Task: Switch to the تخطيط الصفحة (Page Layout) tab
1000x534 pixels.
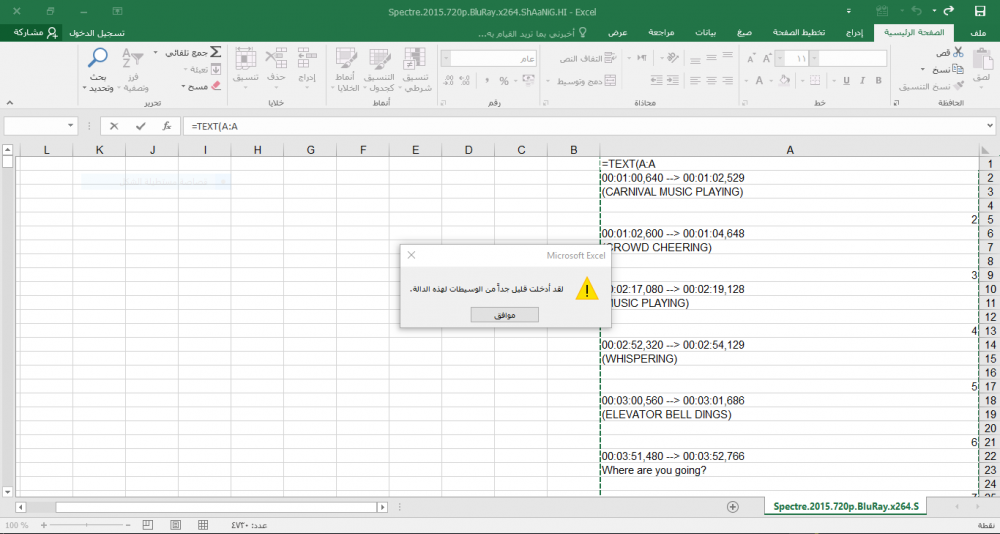Action: (x=800, y=33)
